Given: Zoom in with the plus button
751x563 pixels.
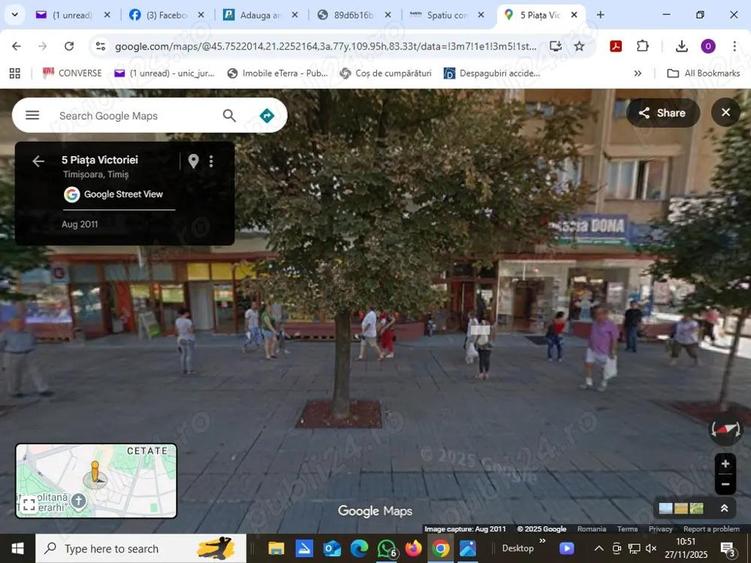Looking at the screenshot, I should pos(725,463).
